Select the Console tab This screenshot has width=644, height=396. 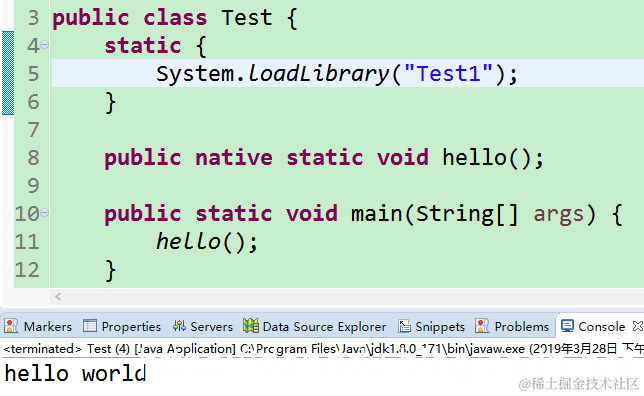coord(593,327)
